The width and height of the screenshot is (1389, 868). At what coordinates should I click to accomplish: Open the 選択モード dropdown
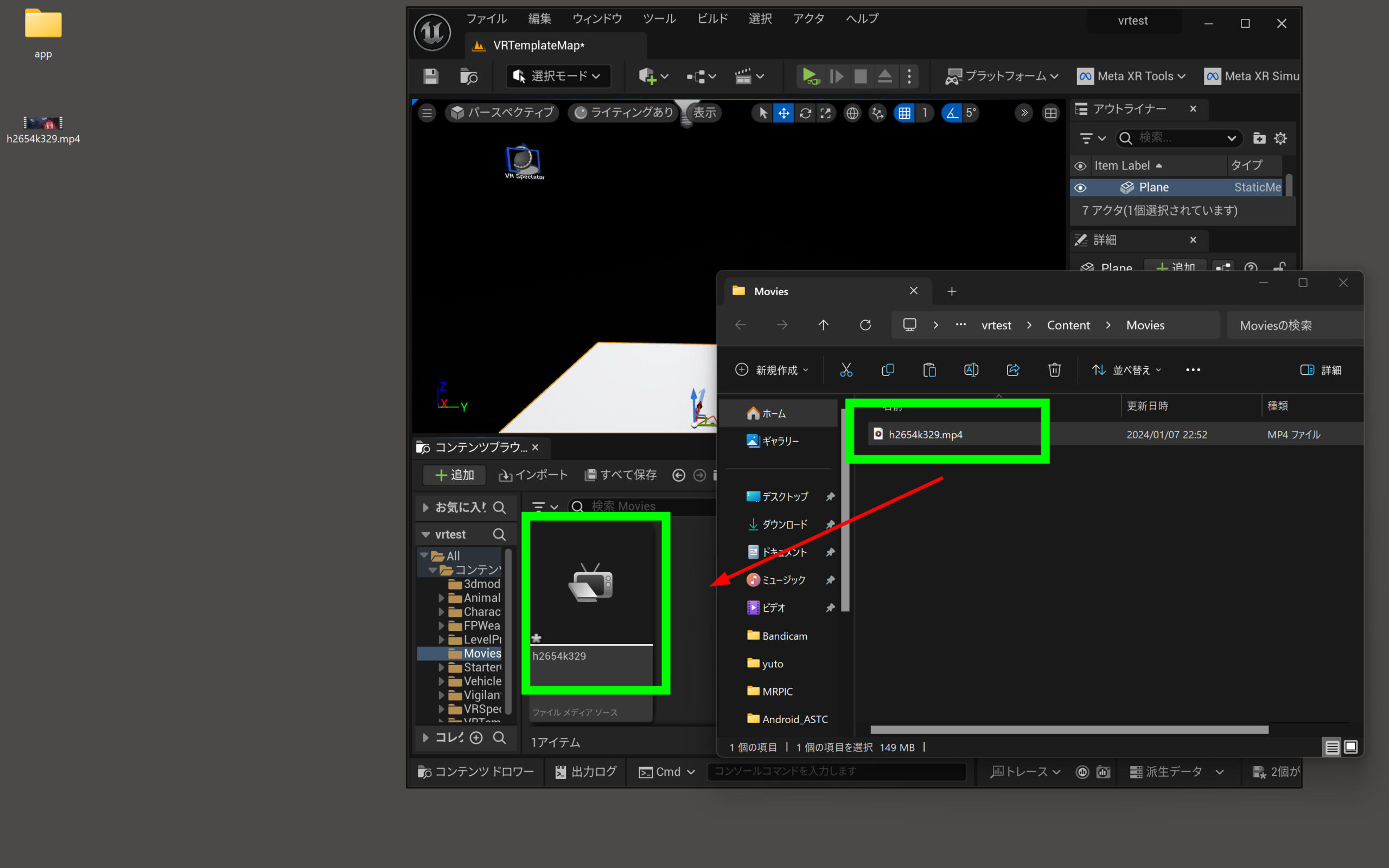tap(558, 76)
